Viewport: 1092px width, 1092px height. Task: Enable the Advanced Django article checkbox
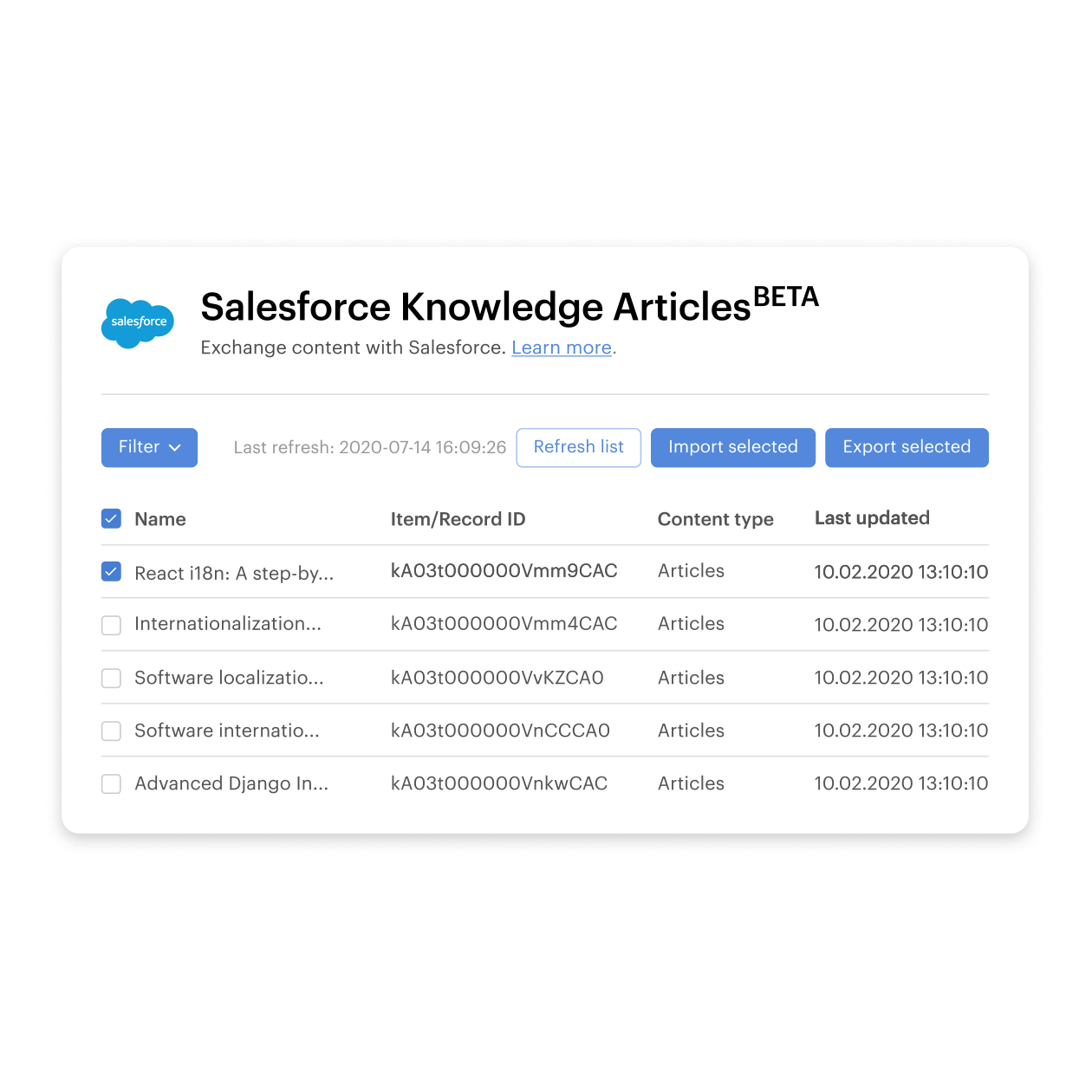[x=111, y=783]
